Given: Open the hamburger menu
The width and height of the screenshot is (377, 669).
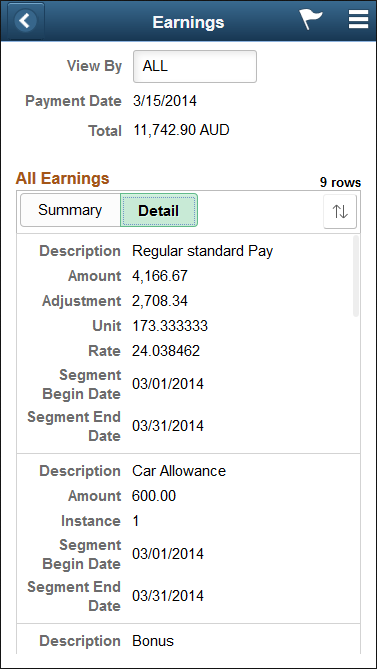Looking at the screenshot, I should [358, 20].
